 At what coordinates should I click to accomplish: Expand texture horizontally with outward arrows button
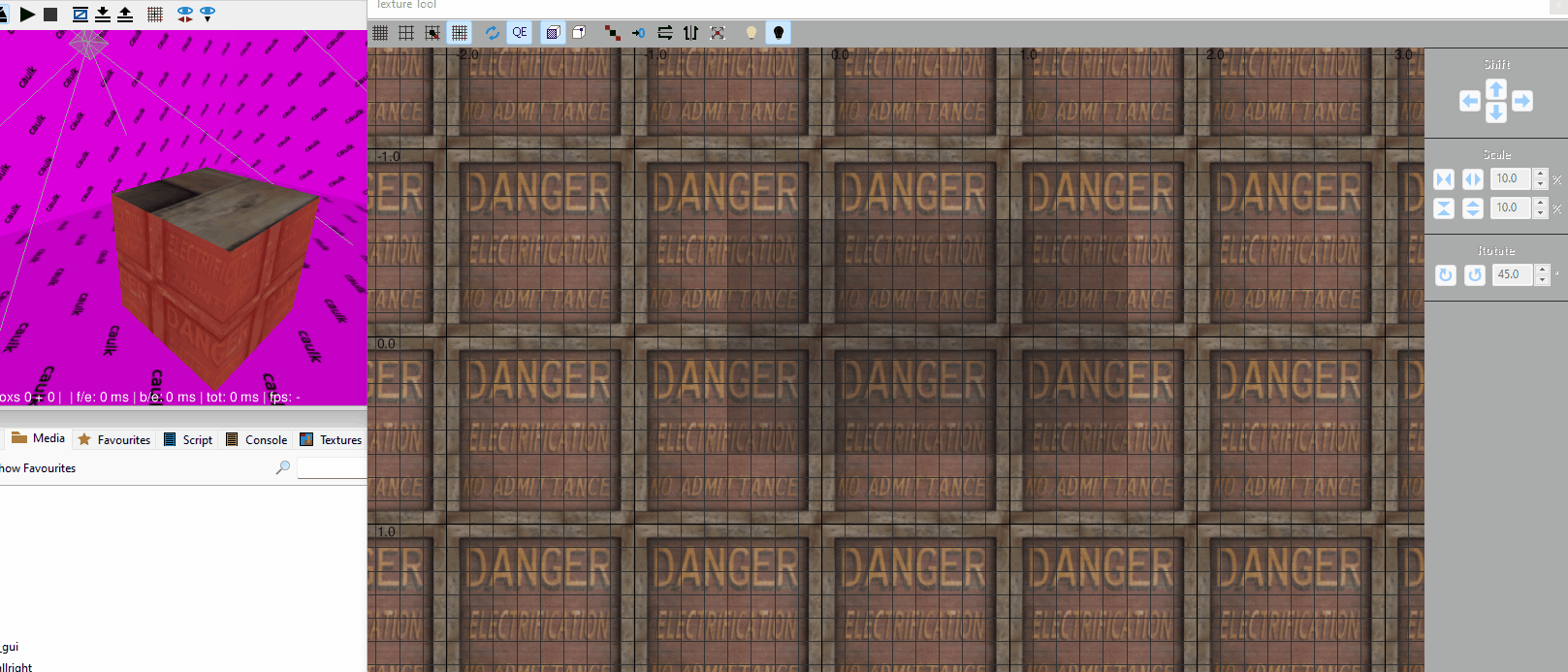(x=1473, y=179)
